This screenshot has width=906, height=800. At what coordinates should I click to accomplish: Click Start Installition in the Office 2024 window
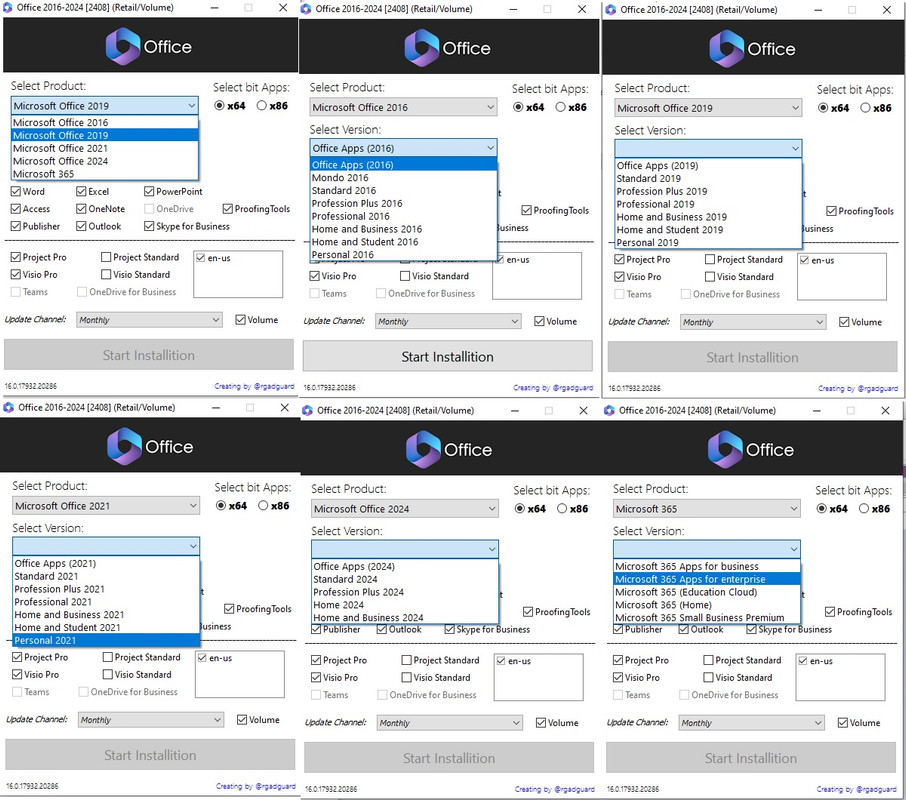tap(449, 758)
